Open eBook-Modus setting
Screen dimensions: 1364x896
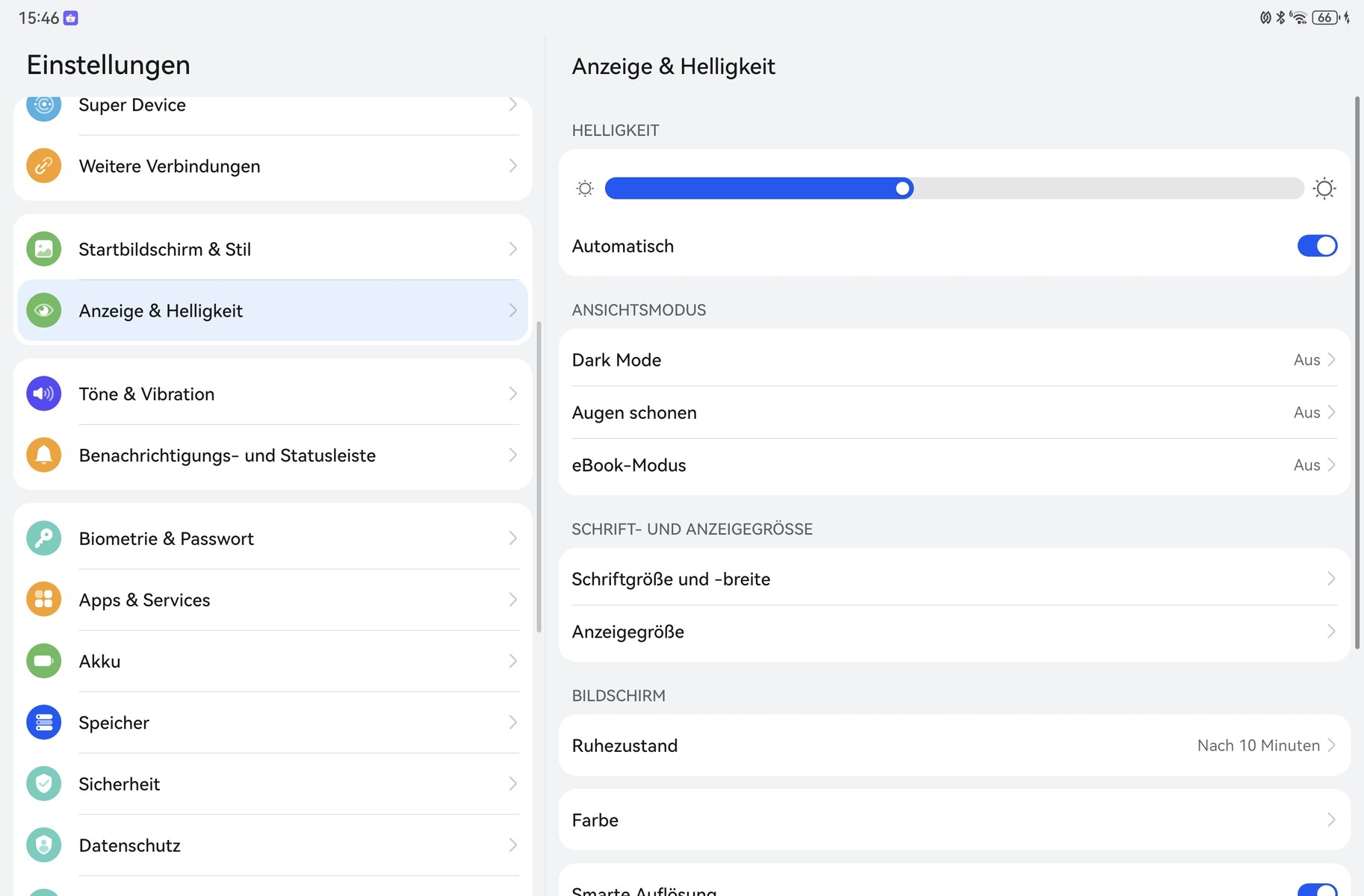(x=953, y=465)
